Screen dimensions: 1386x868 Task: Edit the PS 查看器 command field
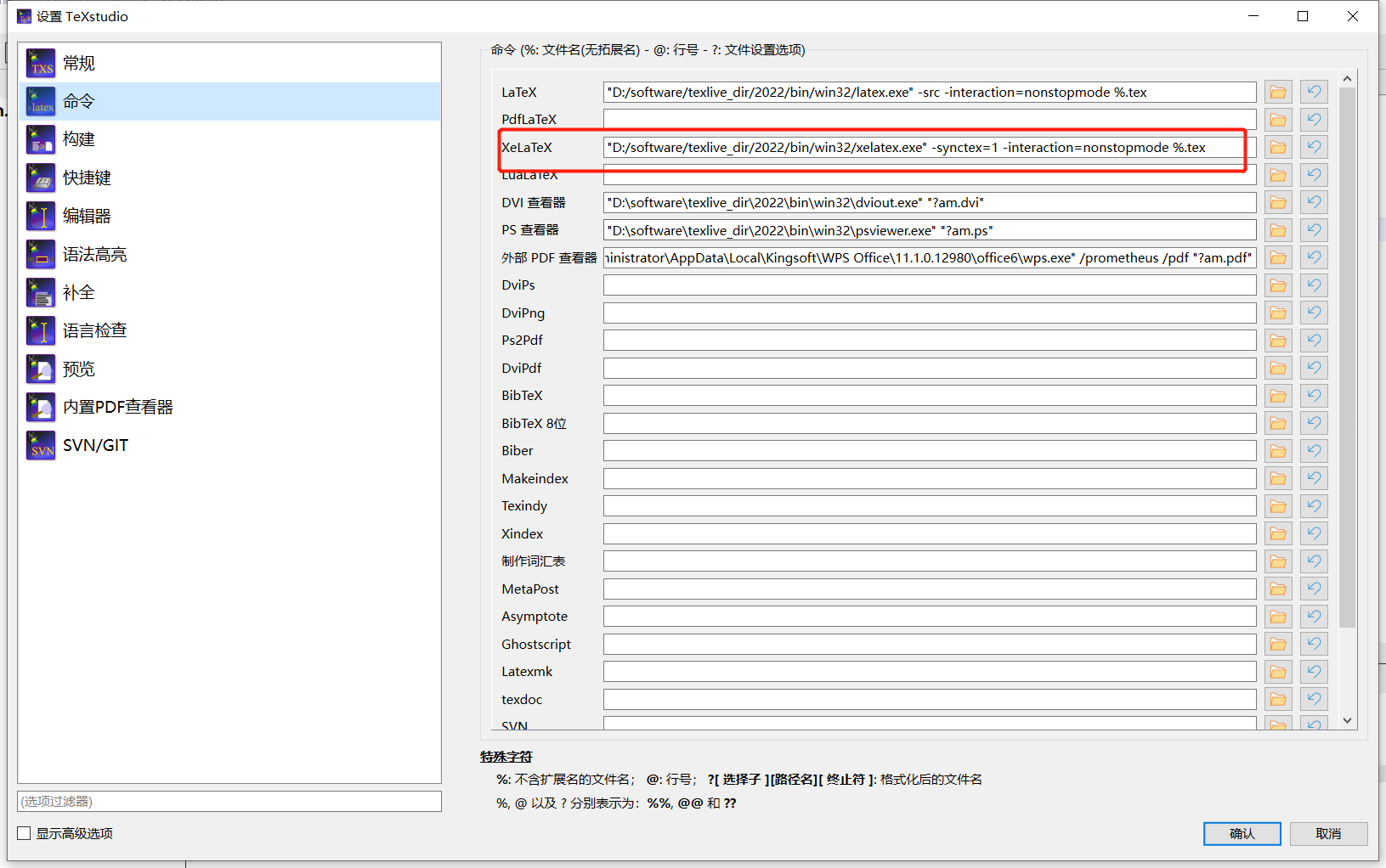pos(930,230)
